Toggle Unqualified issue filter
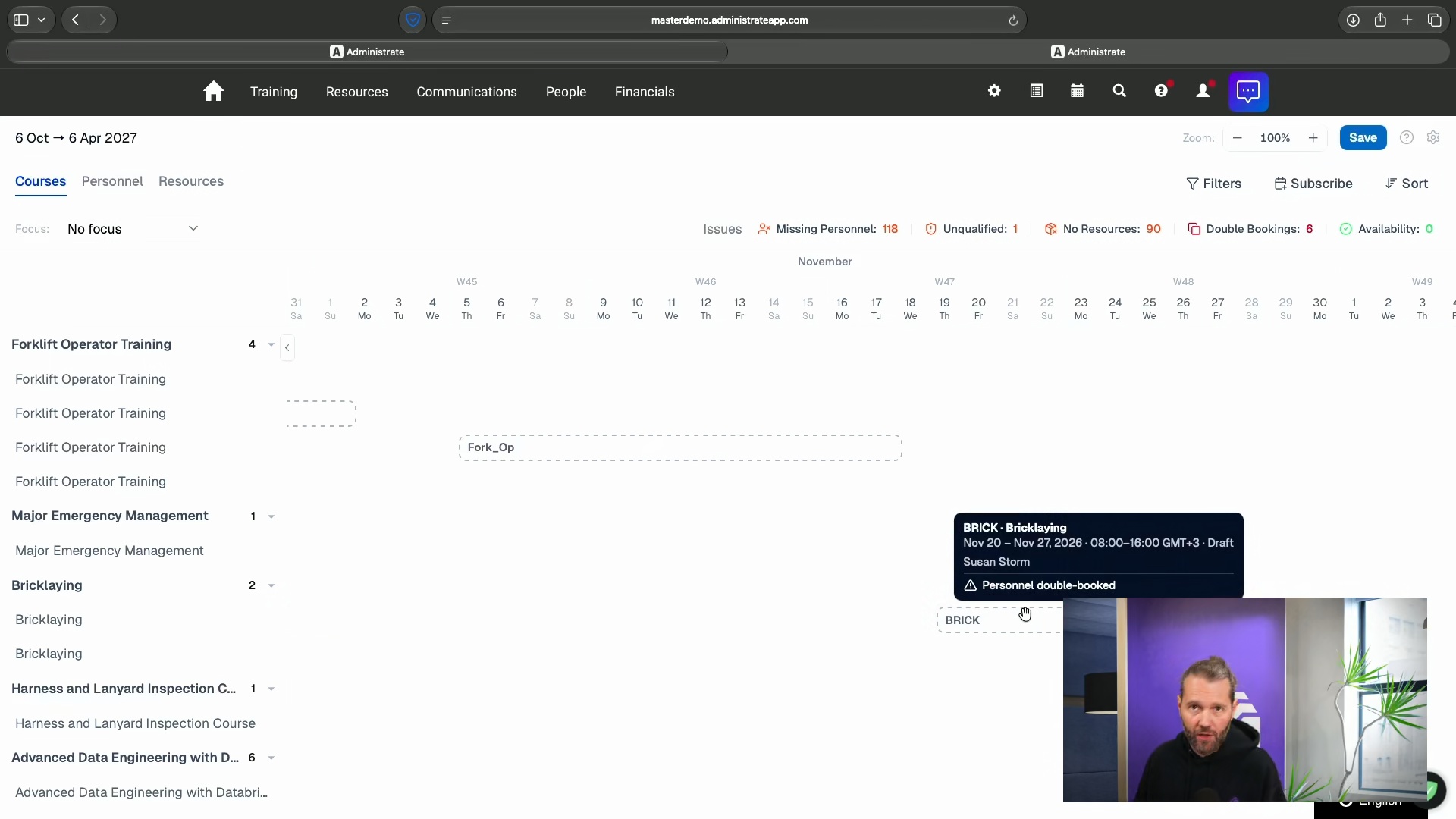The height and width of the screenshot is (819, 1456). (971, 229)
